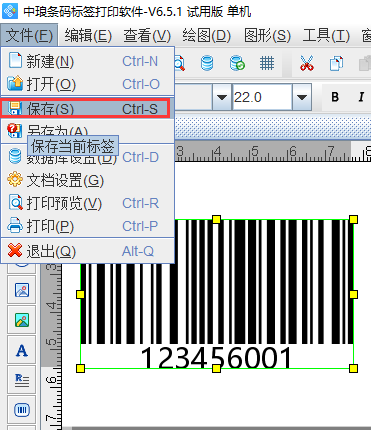Click the database cylinder toolbar icon
This screenshot has height=430, width=371.
coord(207,63)
